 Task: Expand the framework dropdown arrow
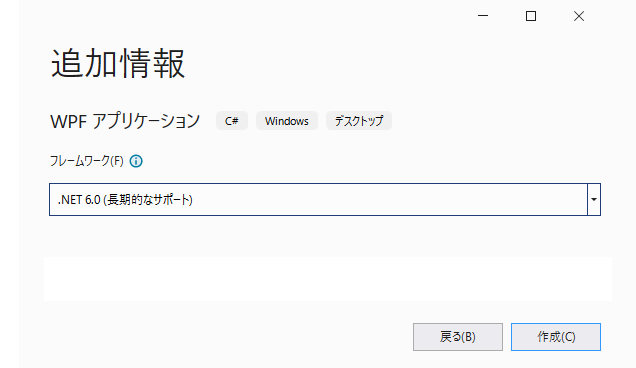[594, 199]
